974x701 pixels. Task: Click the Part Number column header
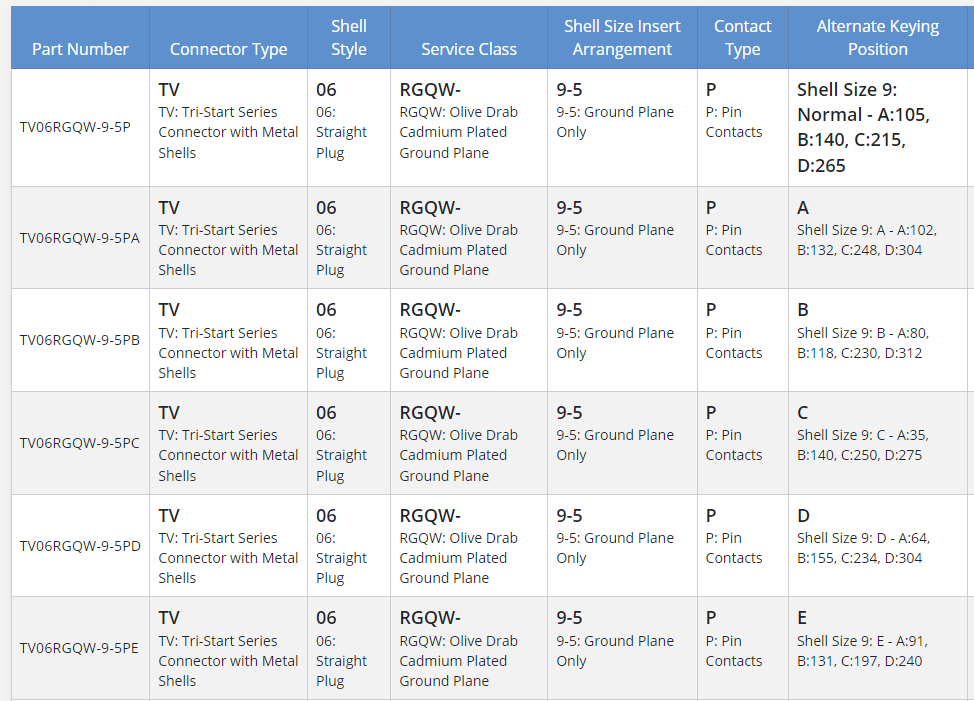(80, 49)
